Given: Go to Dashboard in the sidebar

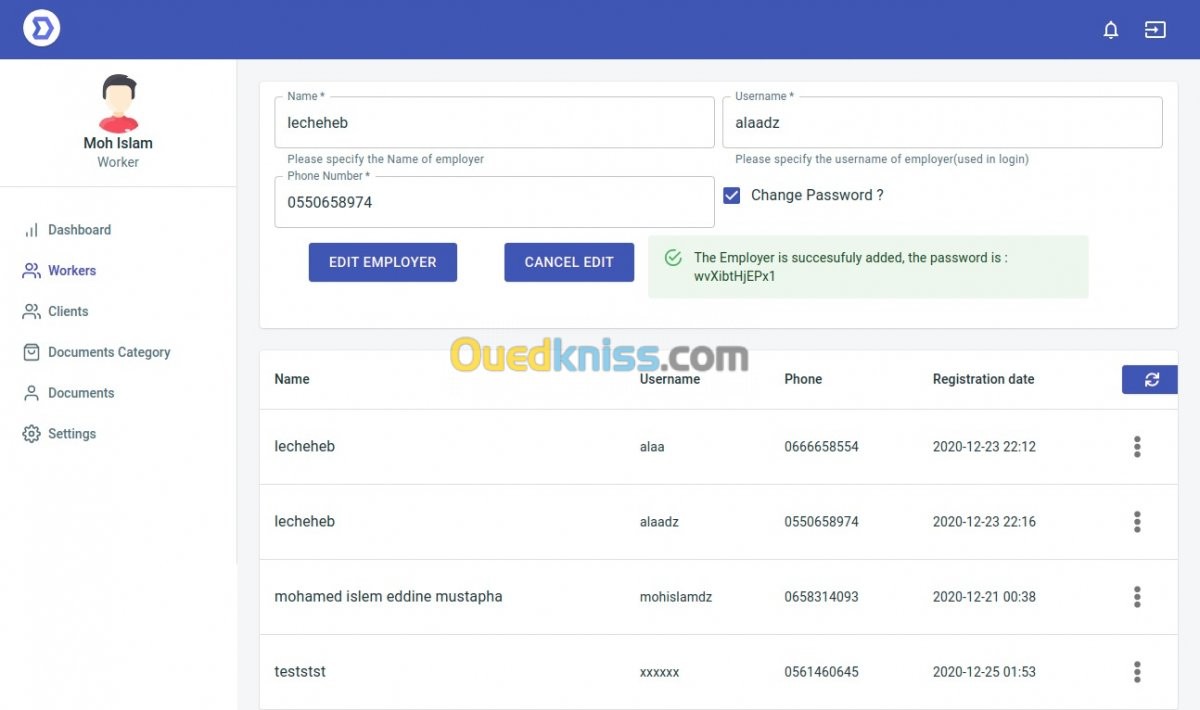Looking at the screenshot, I should pyautogui.click(x=79, y=230).
